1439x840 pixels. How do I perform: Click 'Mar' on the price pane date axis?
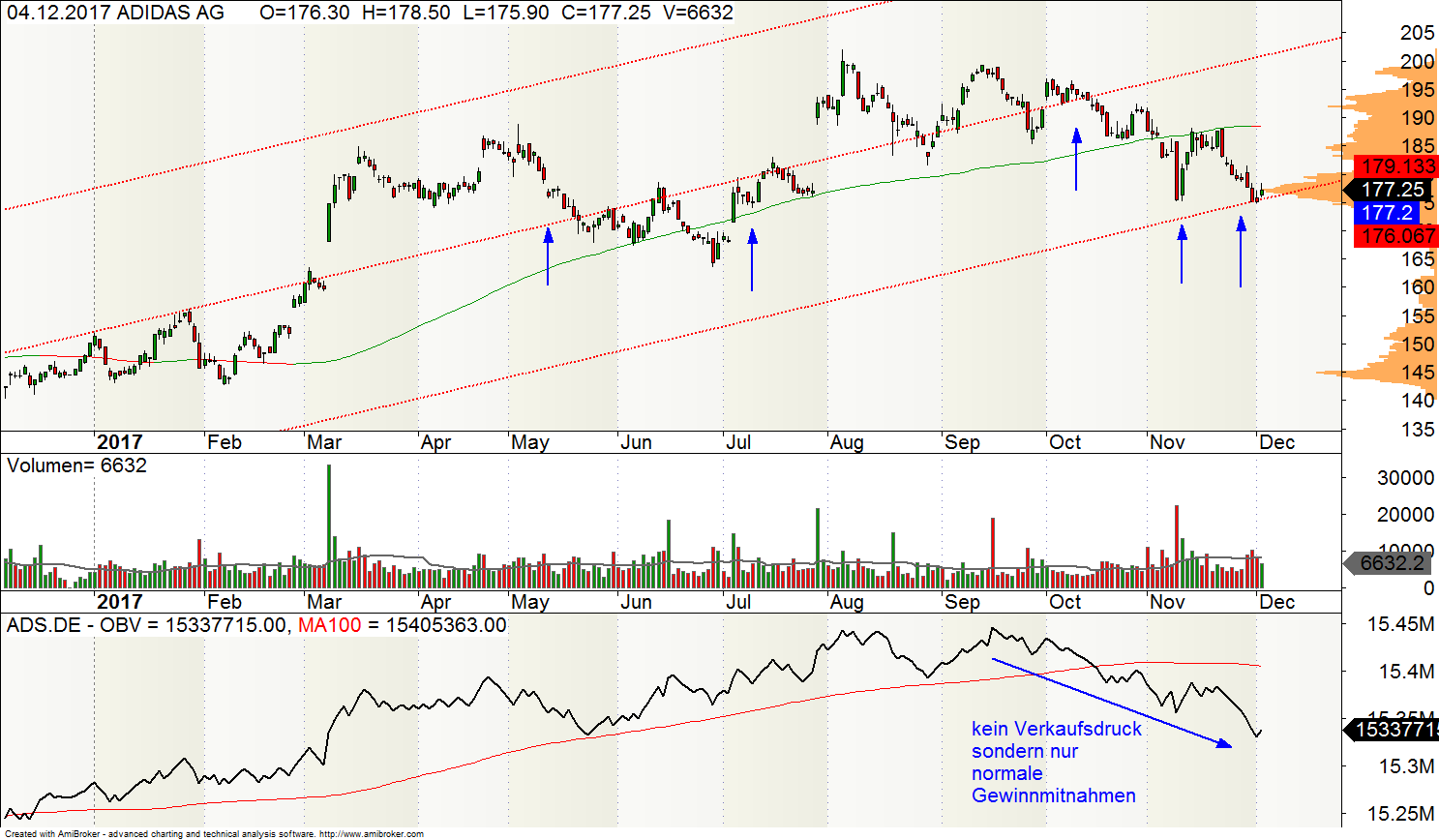tap(324, 442)
